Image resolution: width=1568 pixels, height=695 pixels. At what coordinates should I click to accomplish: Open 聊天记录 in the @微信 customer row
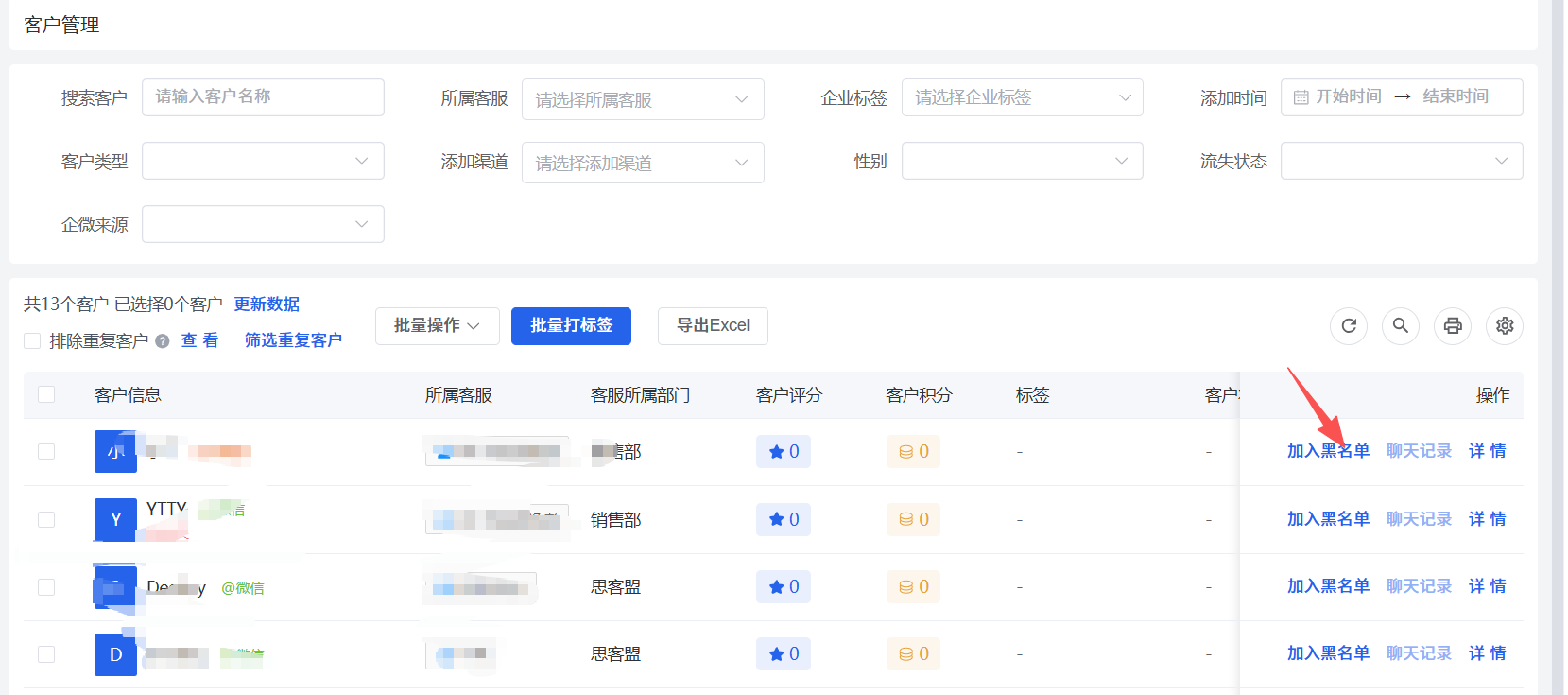[1419, 586]
